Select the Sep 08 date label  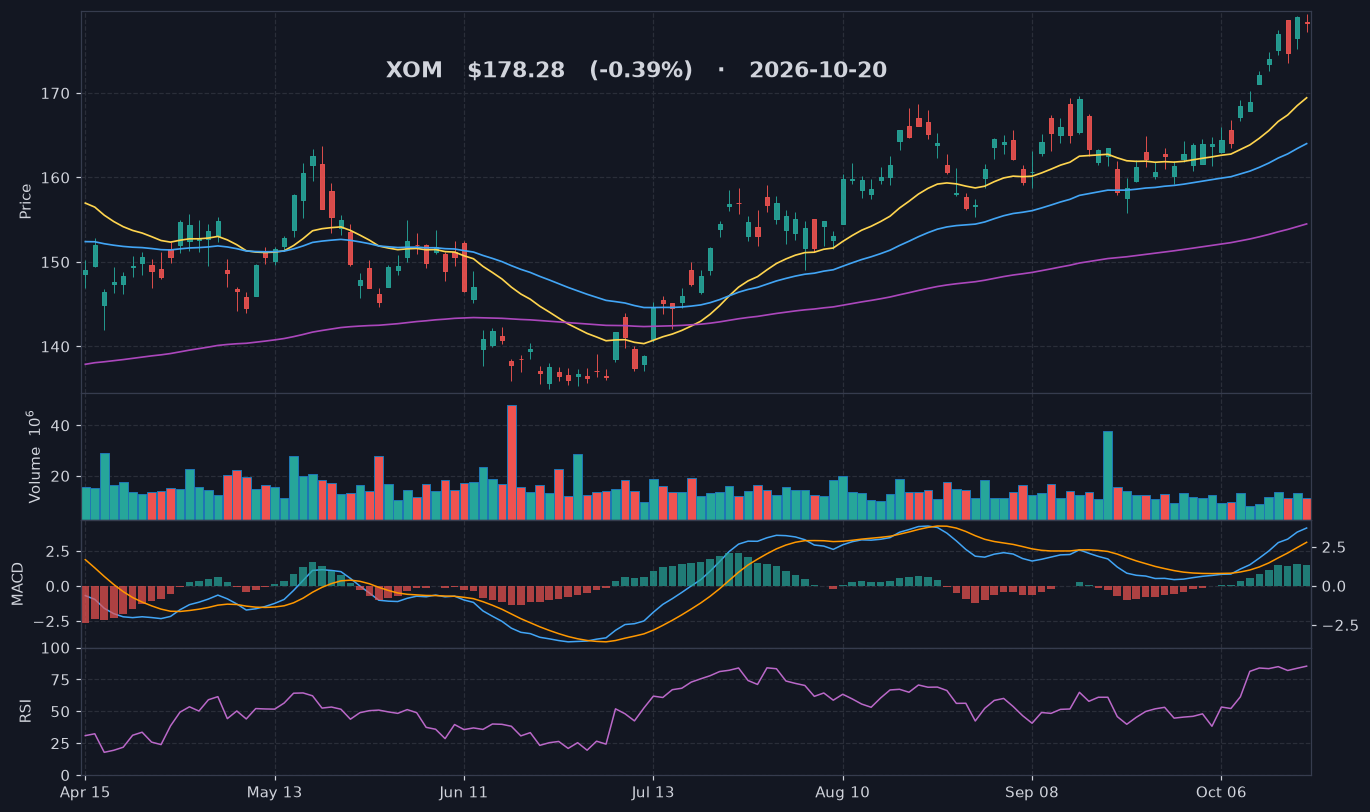(x=1032, y=790)
